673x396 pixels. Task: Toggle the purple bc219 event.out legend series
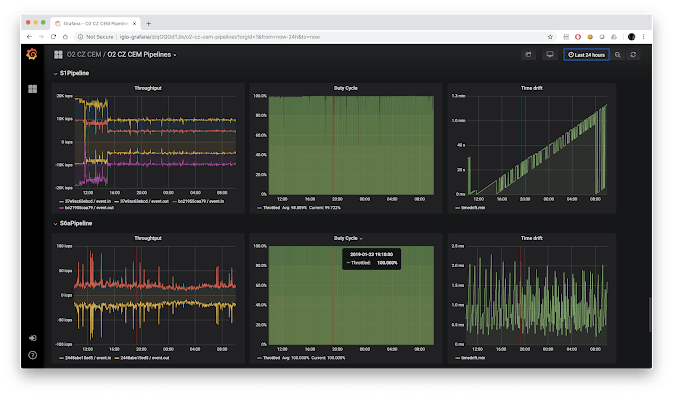coord(89,208)
